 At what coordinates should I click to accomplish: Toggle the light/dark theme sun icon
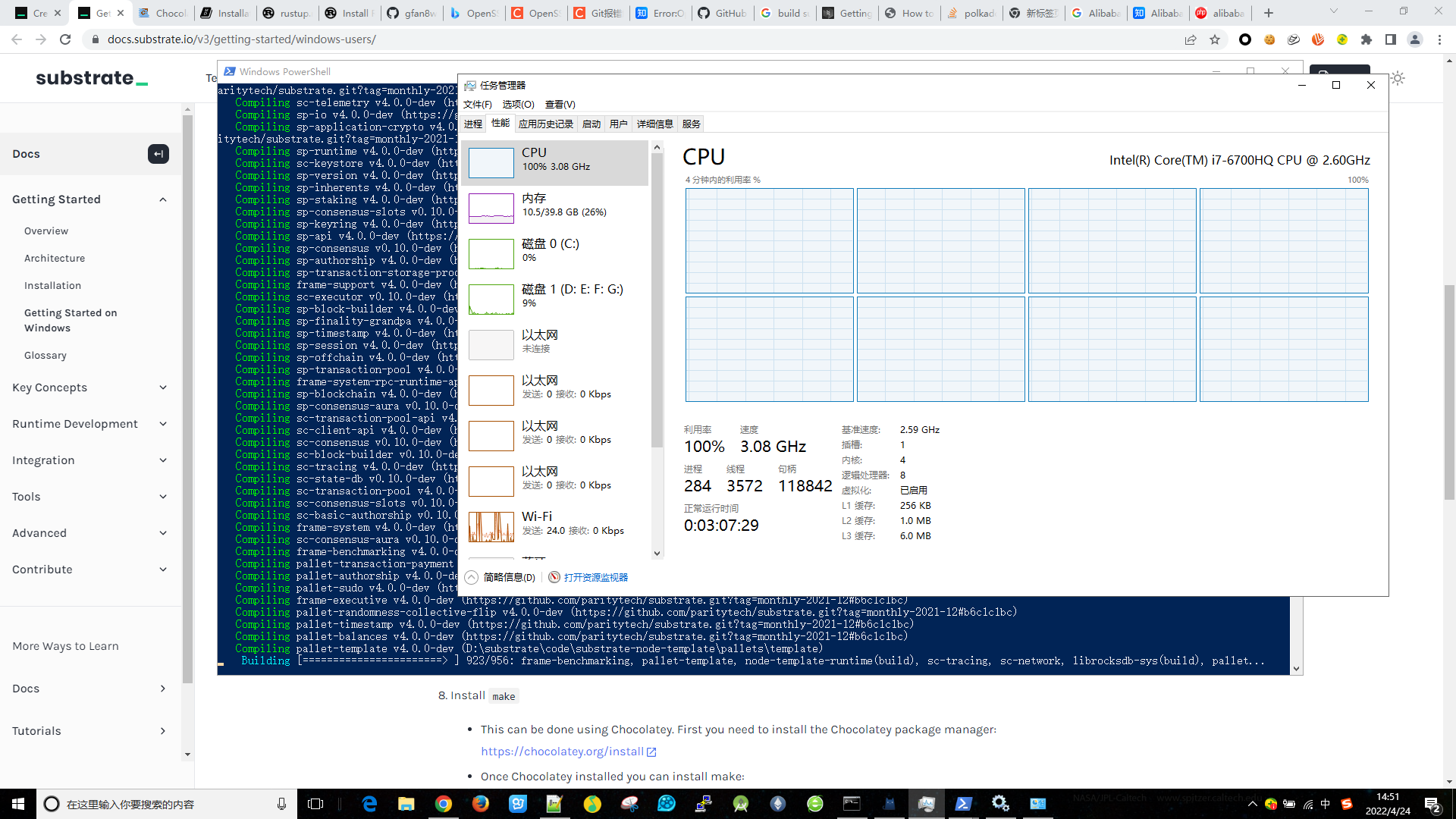(1398, 78)
